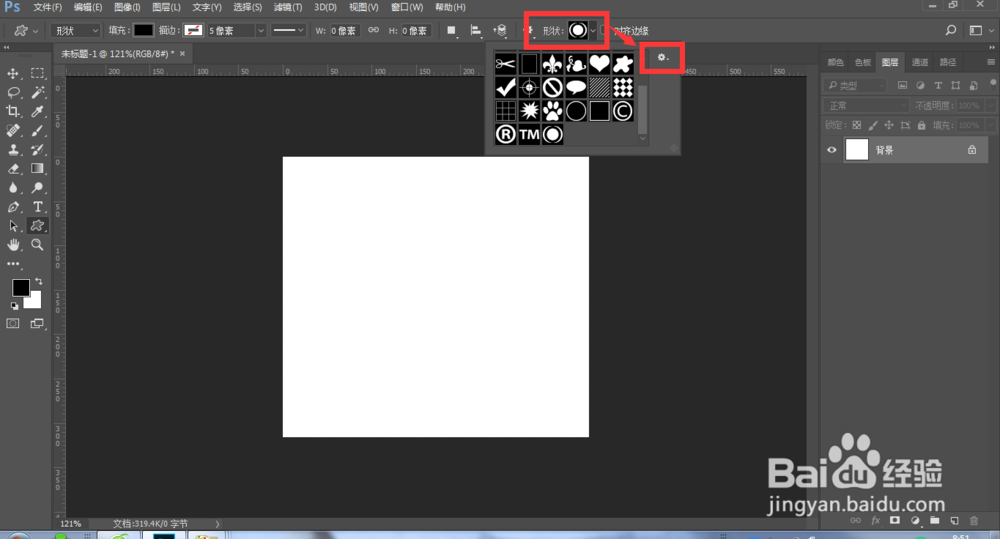
Task: Click the W width input field
Action: (344, 31)
